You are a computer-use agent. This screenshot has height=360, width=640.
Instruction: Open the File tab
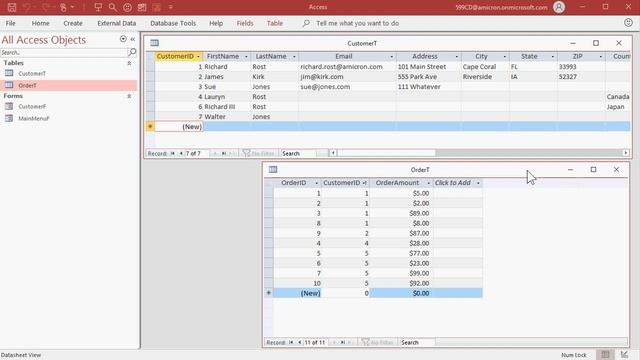tap(11, 23)
